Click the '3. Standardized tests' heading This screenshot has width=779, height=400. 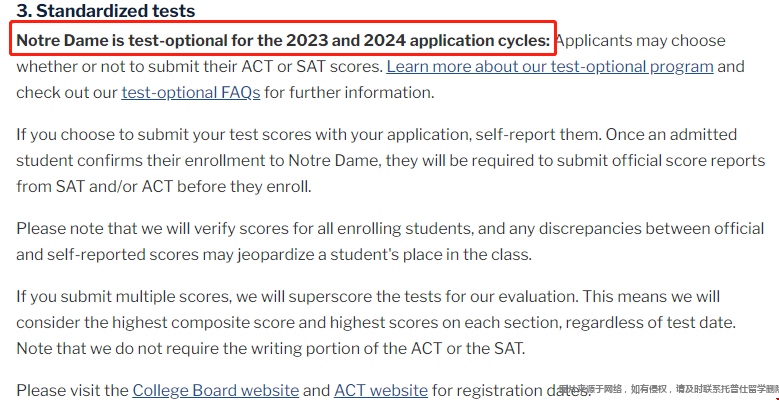click(x=105, y=10)
